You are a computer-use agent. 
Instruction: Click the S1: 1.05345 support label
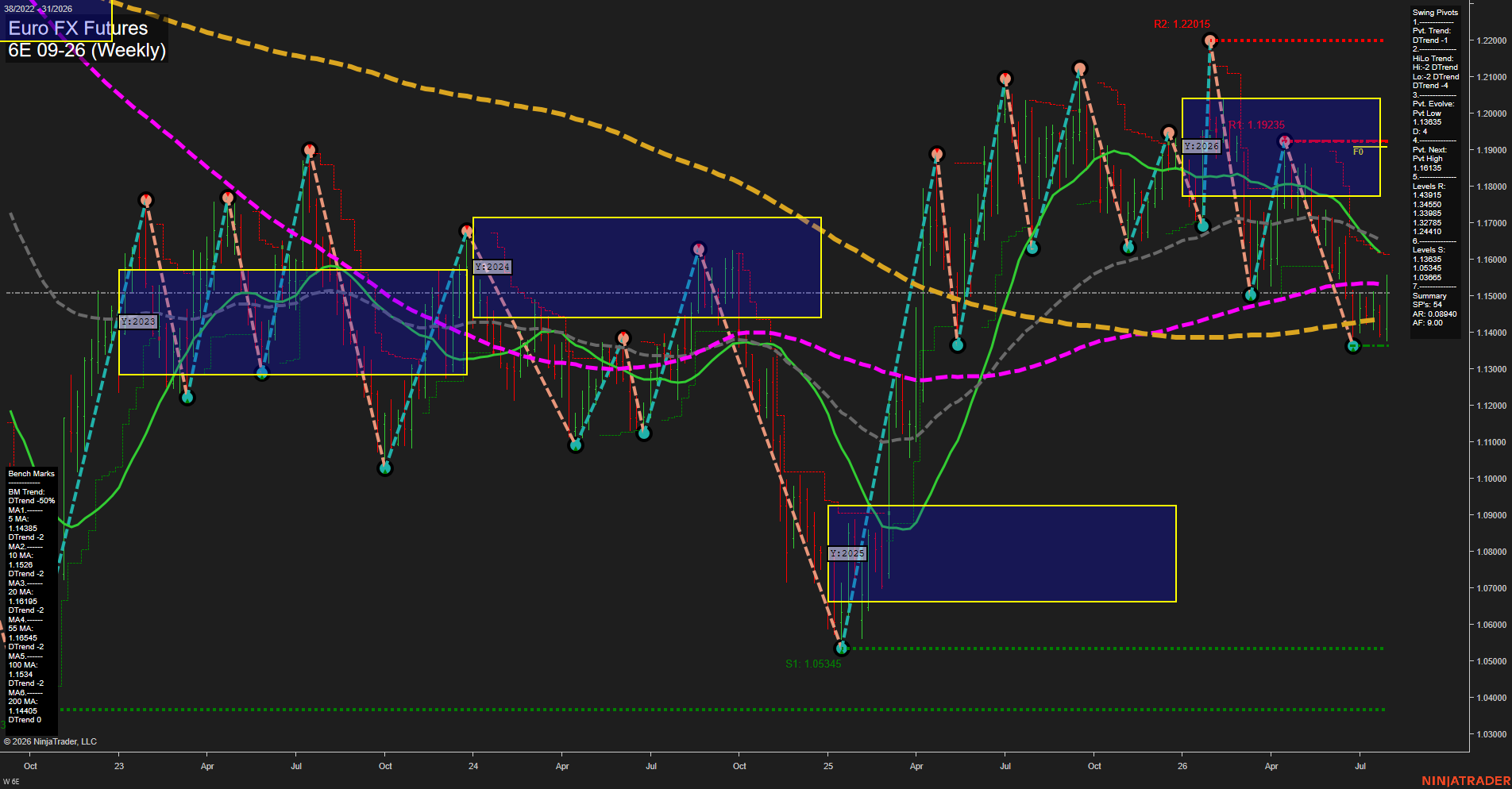pos(813,664)
